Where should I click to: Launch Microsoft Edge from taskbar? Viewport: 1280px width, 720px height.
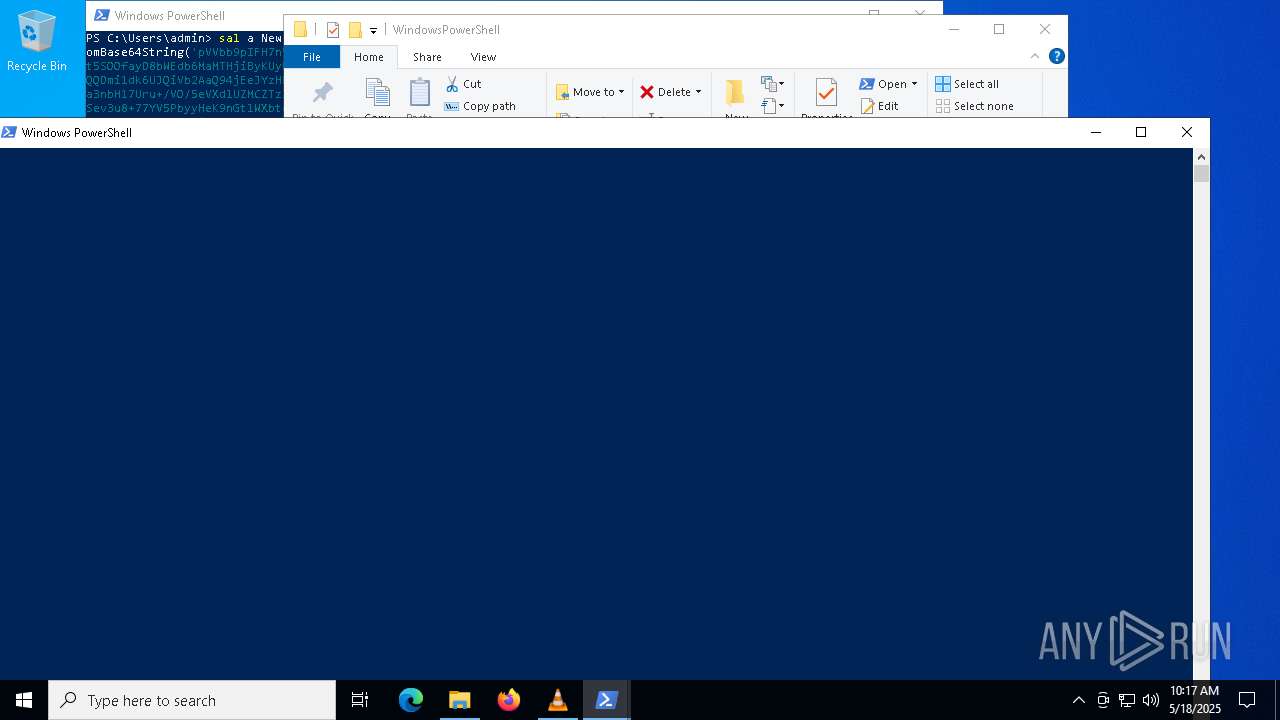coord(411,700)
